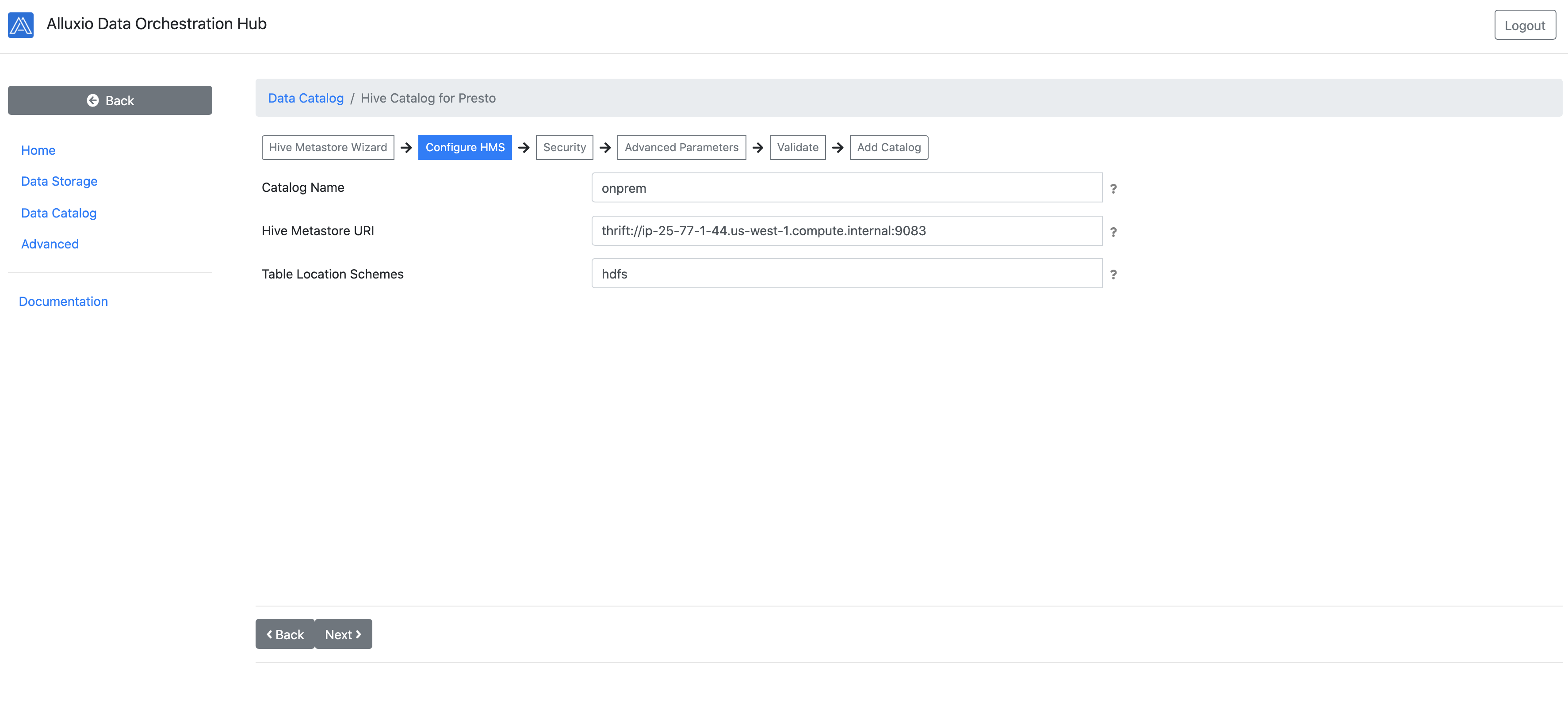
Task: Select the Validate step
Action: 797,147
